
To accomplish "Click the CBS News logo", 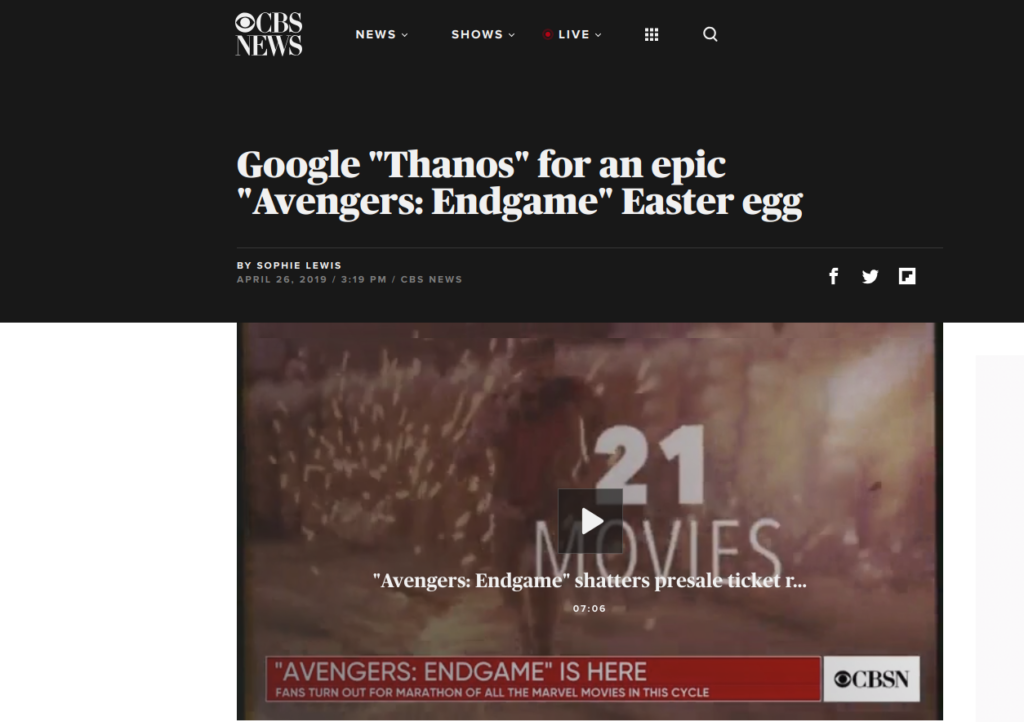I will click(x=268, y=34).
